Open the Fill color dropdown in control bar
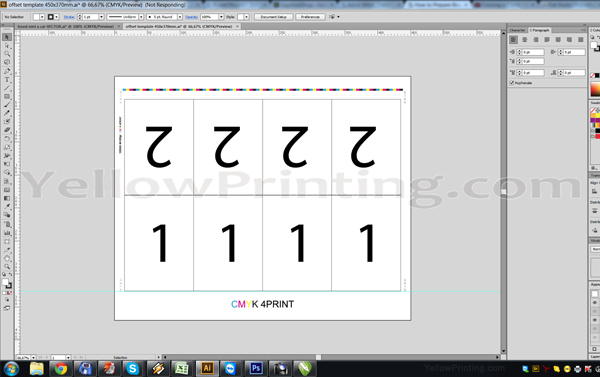The image size is (600, 377). 42,17
